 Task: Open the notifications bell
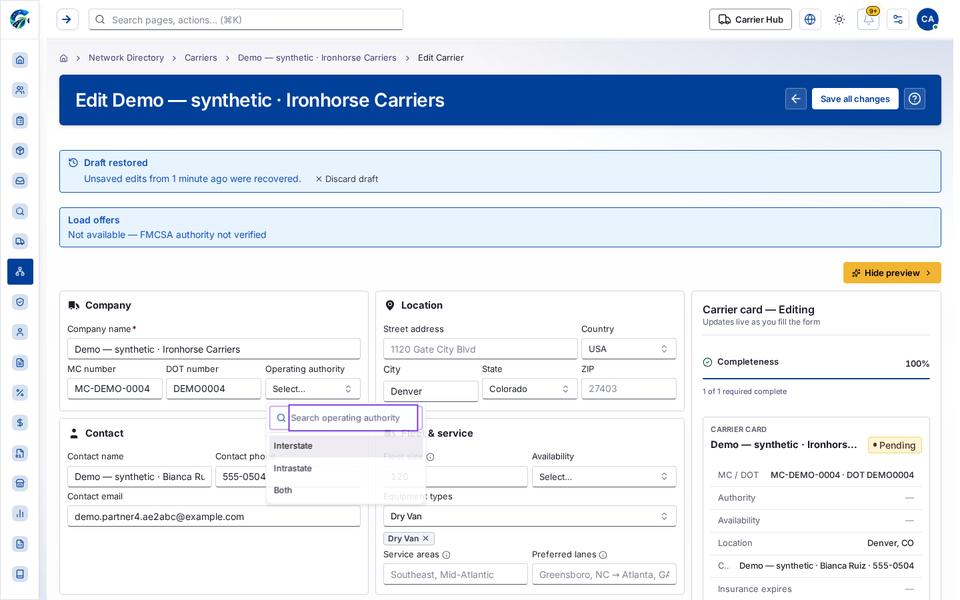[869, 20]
